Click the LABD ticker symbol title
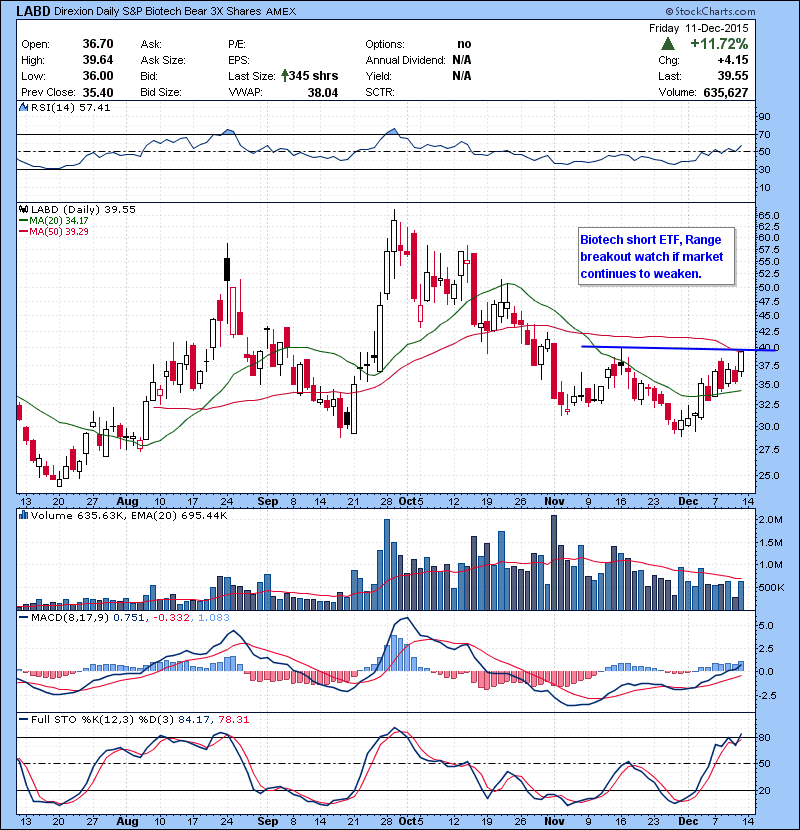This screenshot has height=830, width=800. coord(34,11)
